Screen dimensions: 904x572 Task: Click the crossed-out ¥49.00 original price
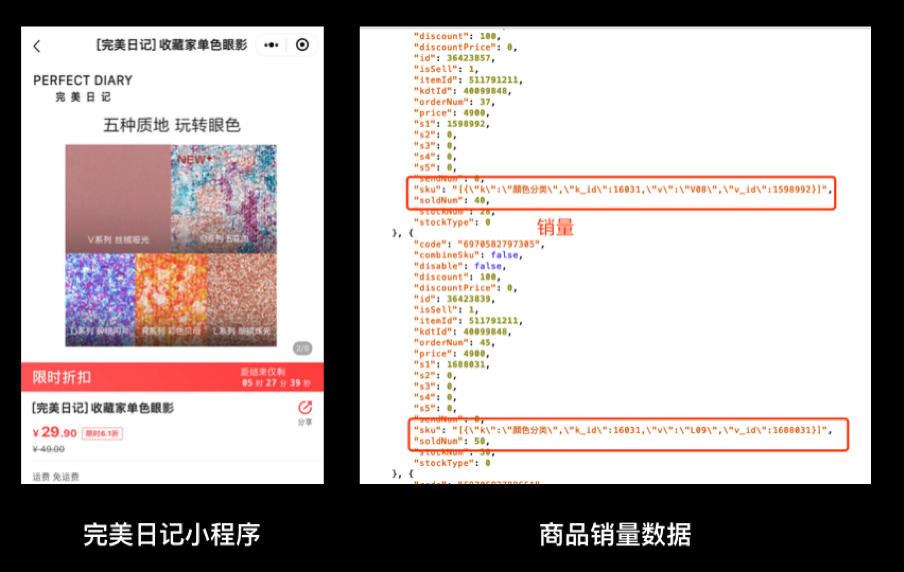point(48,449)
